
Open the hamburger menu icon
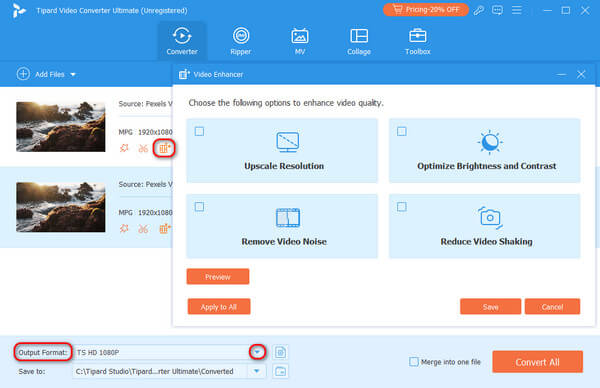pos(517,10)
